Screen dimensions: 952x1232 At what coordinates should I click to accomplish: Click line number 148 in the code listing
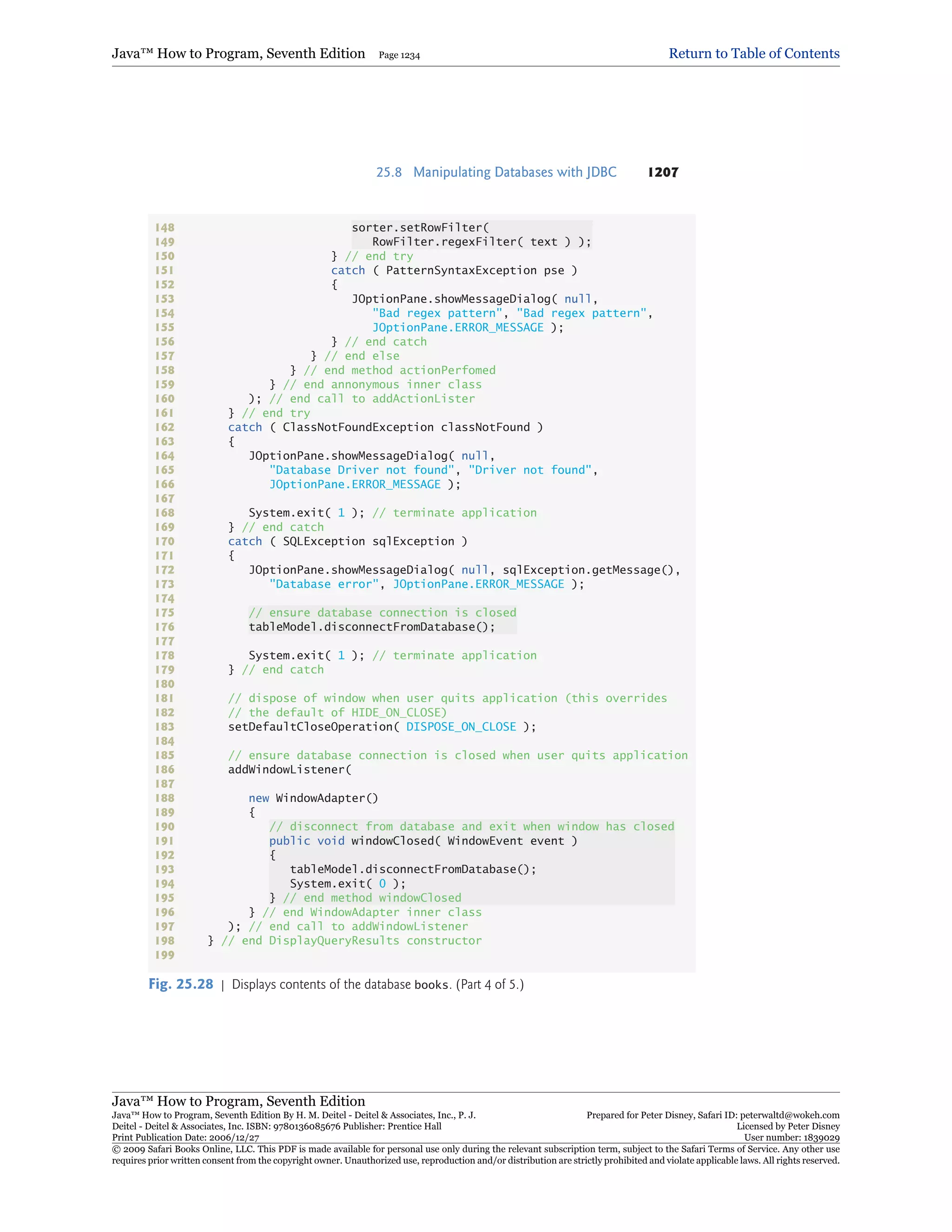(x=165, y=228)
